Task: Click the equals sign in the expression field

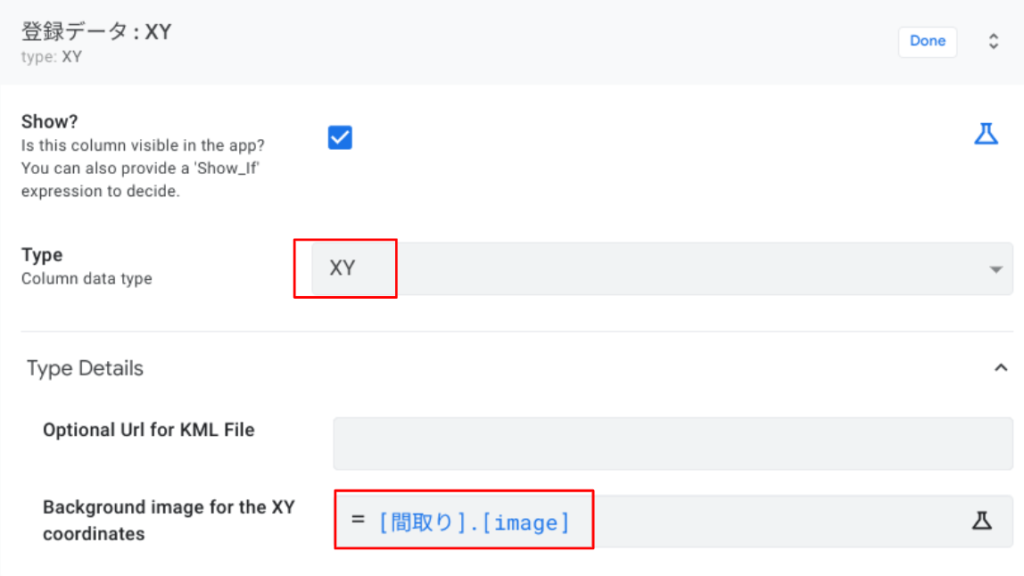Action: [x=358, y=520]
